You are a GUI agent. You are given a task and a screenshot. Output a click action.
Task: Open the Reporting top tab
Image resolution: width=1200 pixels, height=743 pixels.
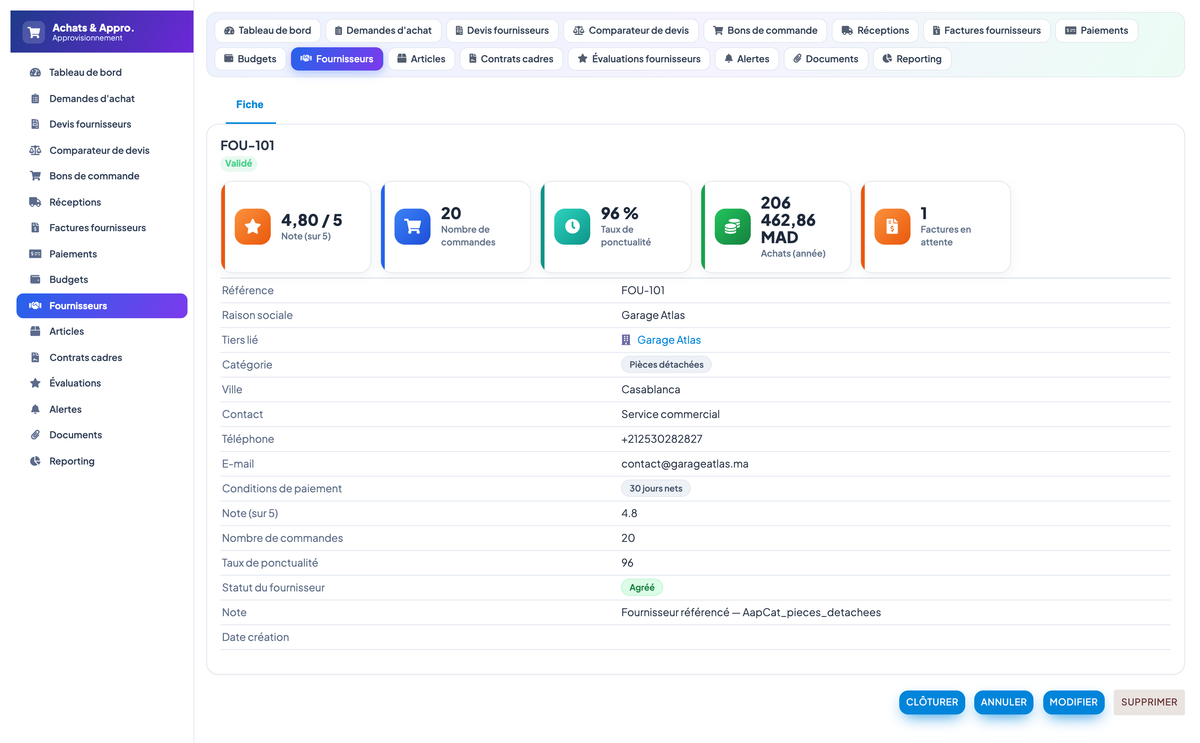912,59
